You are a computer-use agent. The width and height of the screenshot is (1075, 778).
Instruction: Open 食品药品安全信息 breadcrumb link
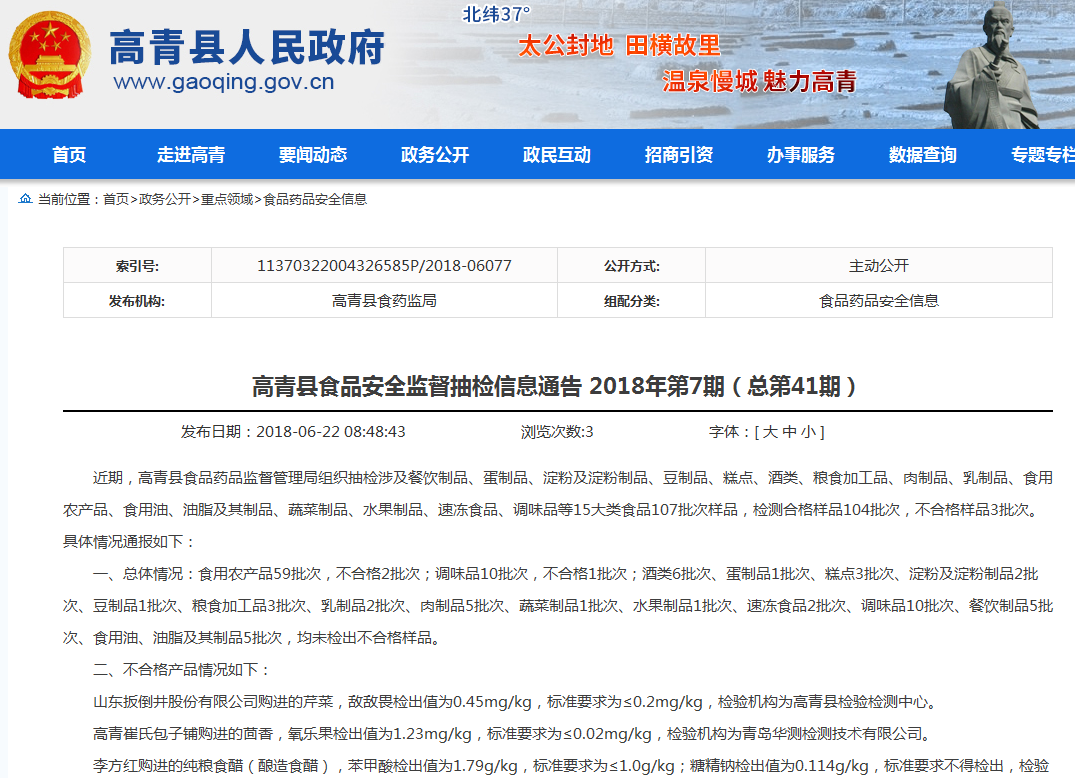[x=315, y=199]
